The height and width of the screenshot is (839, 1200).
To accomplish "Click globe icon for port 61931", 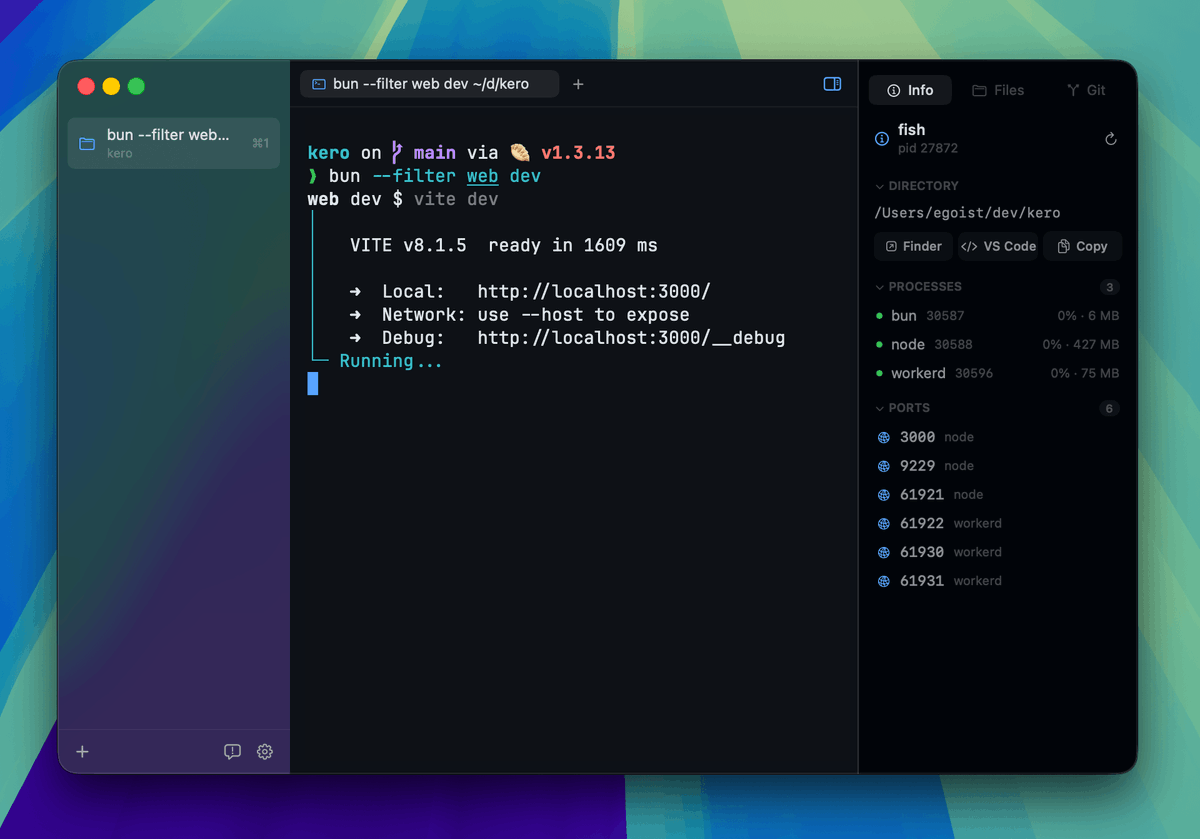I will tap(884, 581).
